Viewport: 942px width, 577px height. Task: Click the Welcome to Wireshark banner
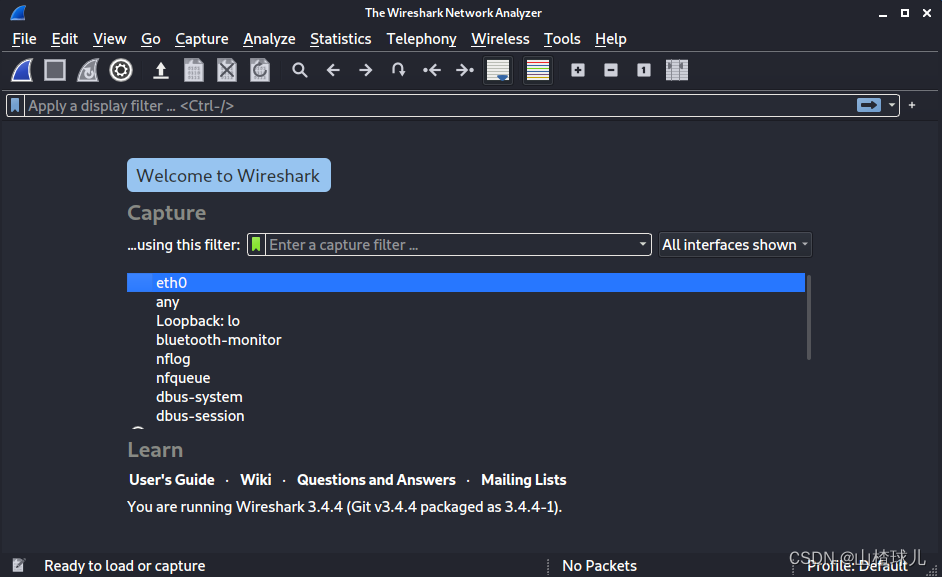[x=229, y=176]
